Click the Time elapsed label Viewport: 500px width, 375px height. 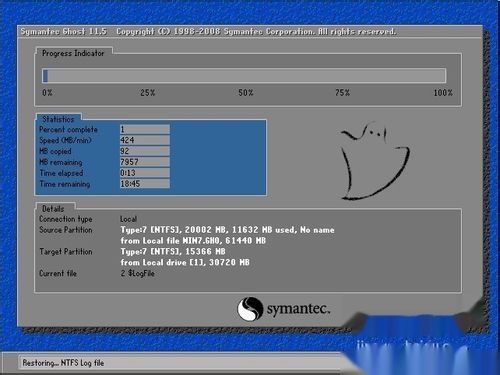click(x=61, y=173)
